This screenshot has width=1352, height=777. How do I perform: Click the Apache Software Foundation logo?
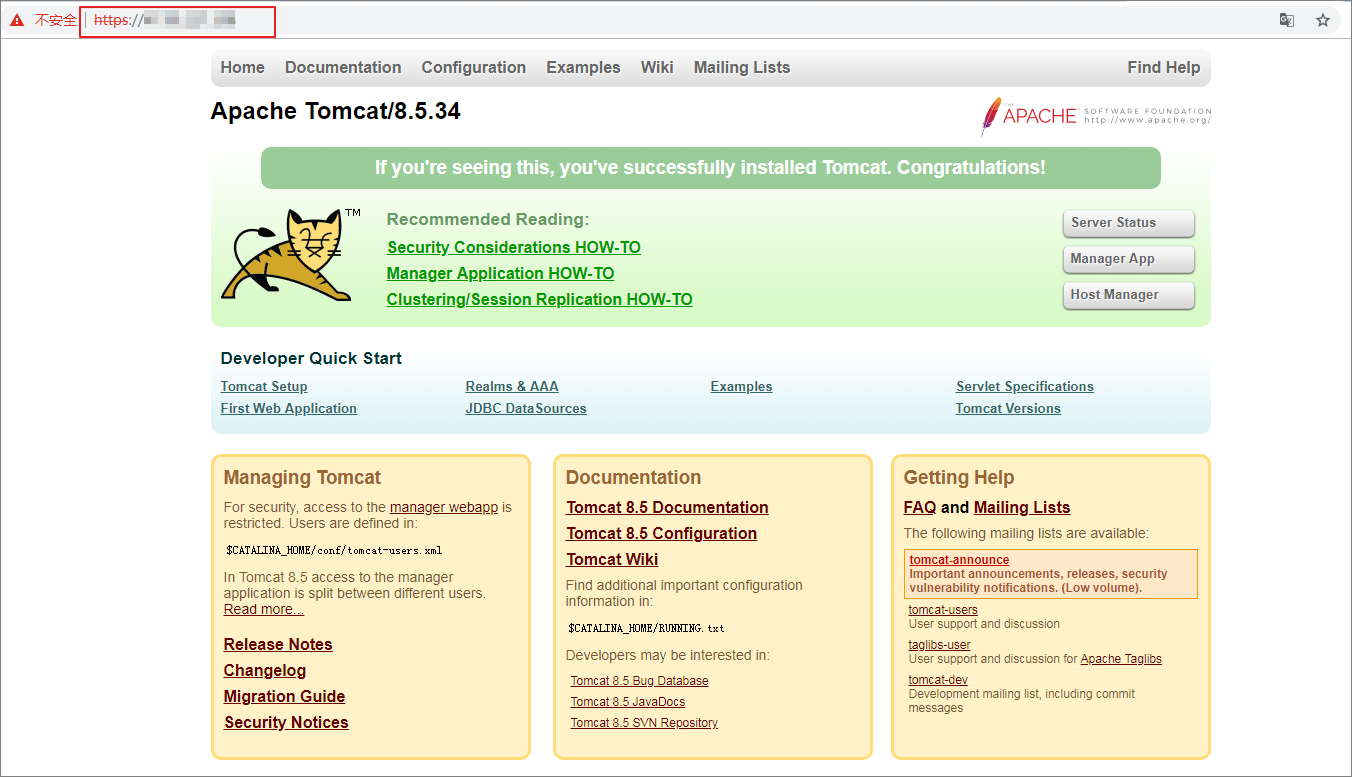1095,116
